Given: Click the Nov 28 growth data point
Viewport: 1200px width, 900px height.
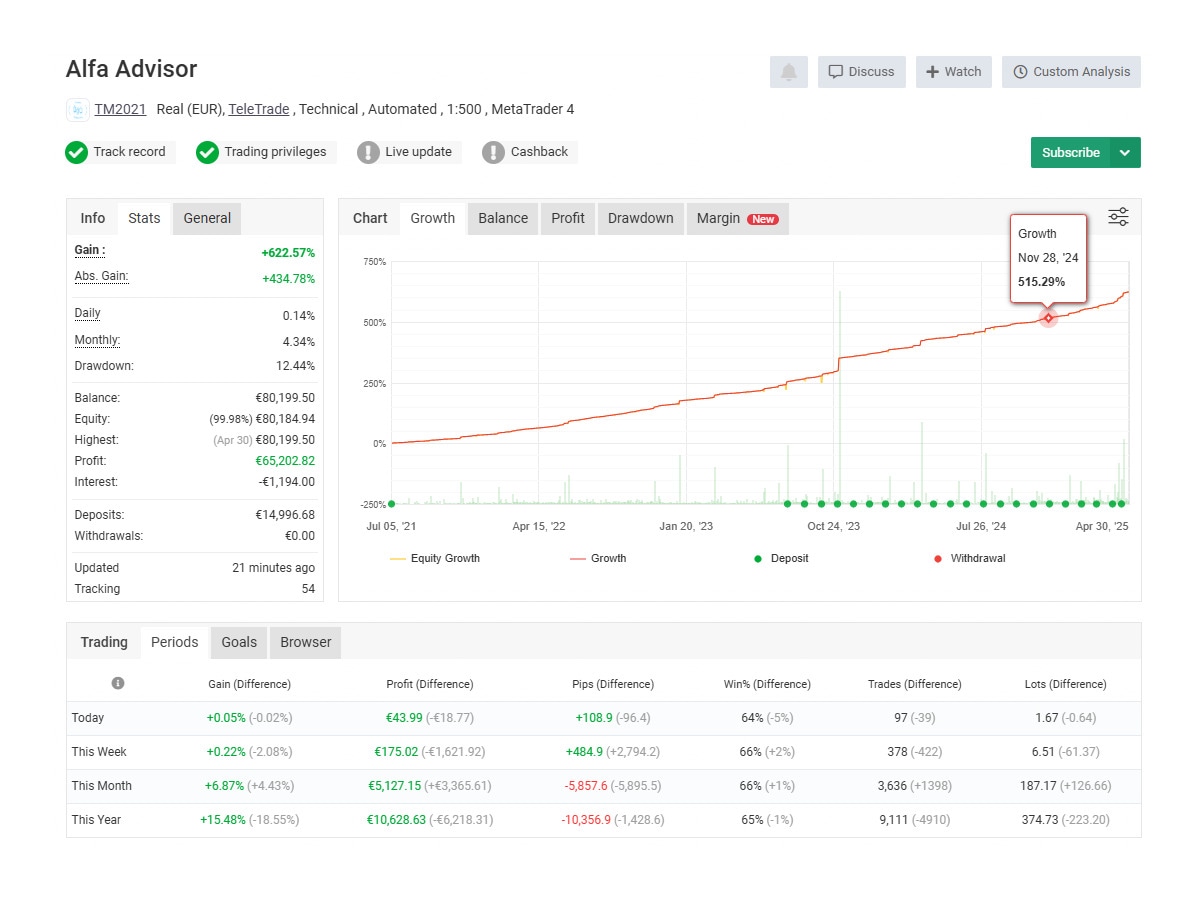Looking at the screenshot, I should pyautogui.click(x=1048, y=318).
